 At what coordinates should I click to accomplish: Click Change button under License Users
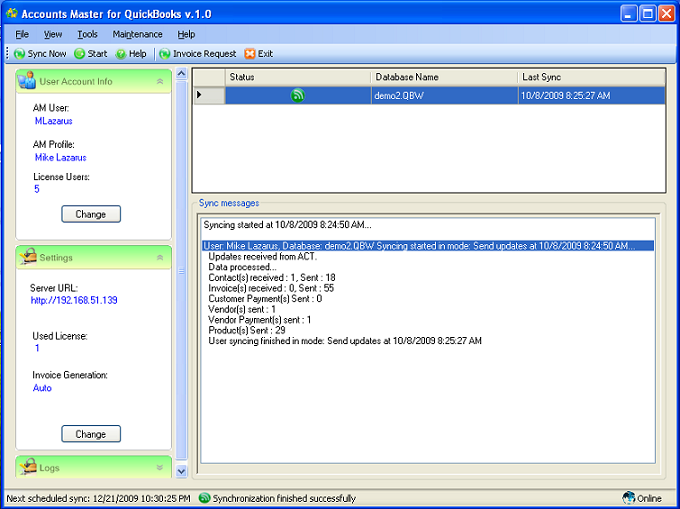91,214
